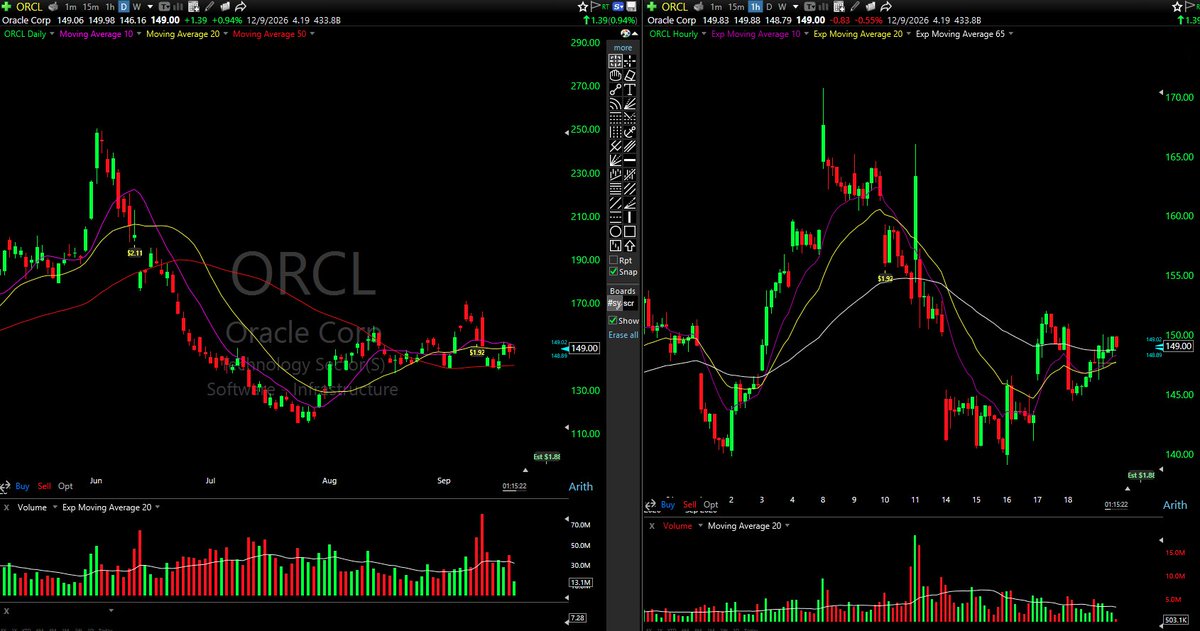
Task: Select the eraser drawing tool
Action: click(x=630, y=75)
